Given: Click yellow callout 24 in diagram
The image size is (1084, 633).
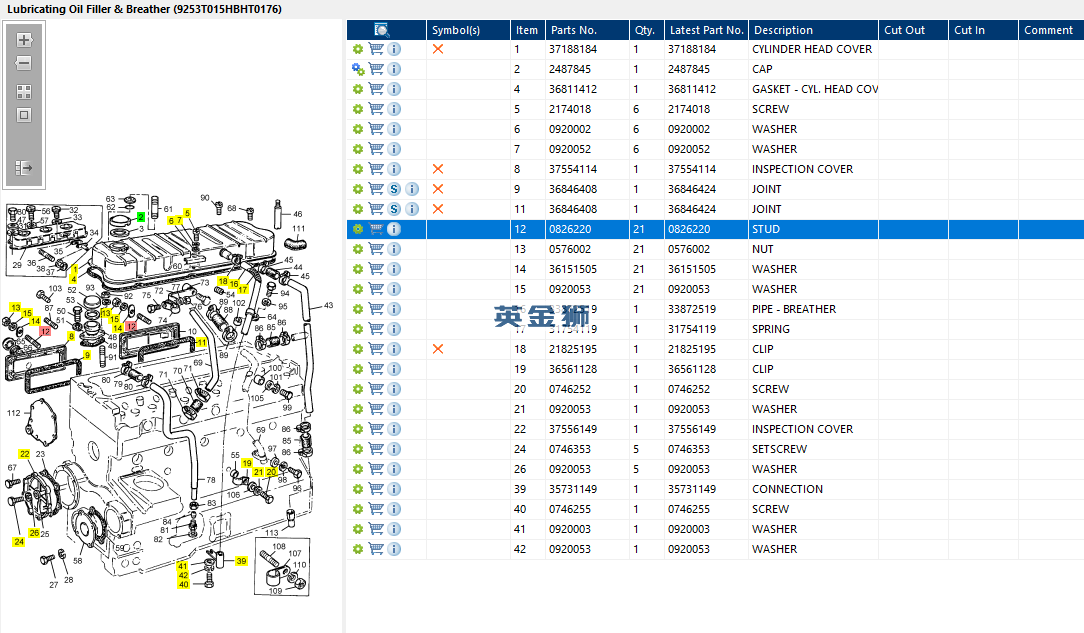Looking at the screenshot, I should click(x=18, y=542).
